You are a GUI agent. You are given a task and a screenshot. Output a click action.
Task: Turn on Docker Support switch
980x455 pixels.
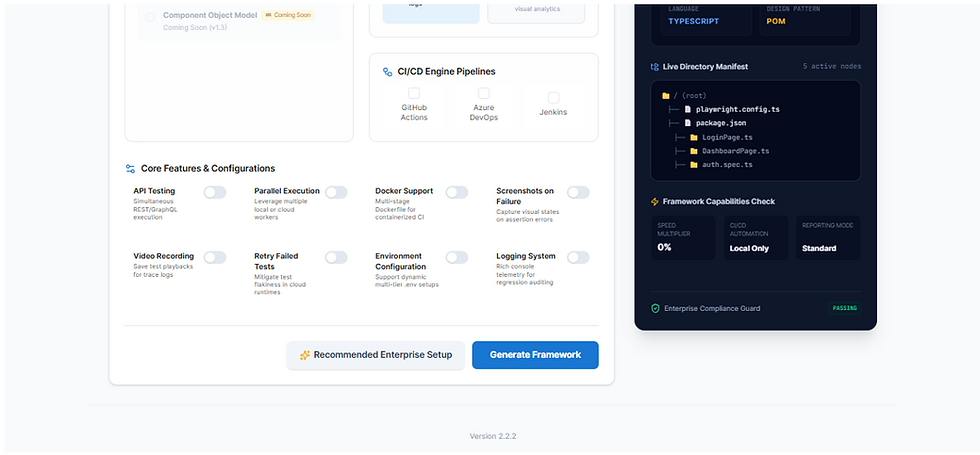point(457,192)
